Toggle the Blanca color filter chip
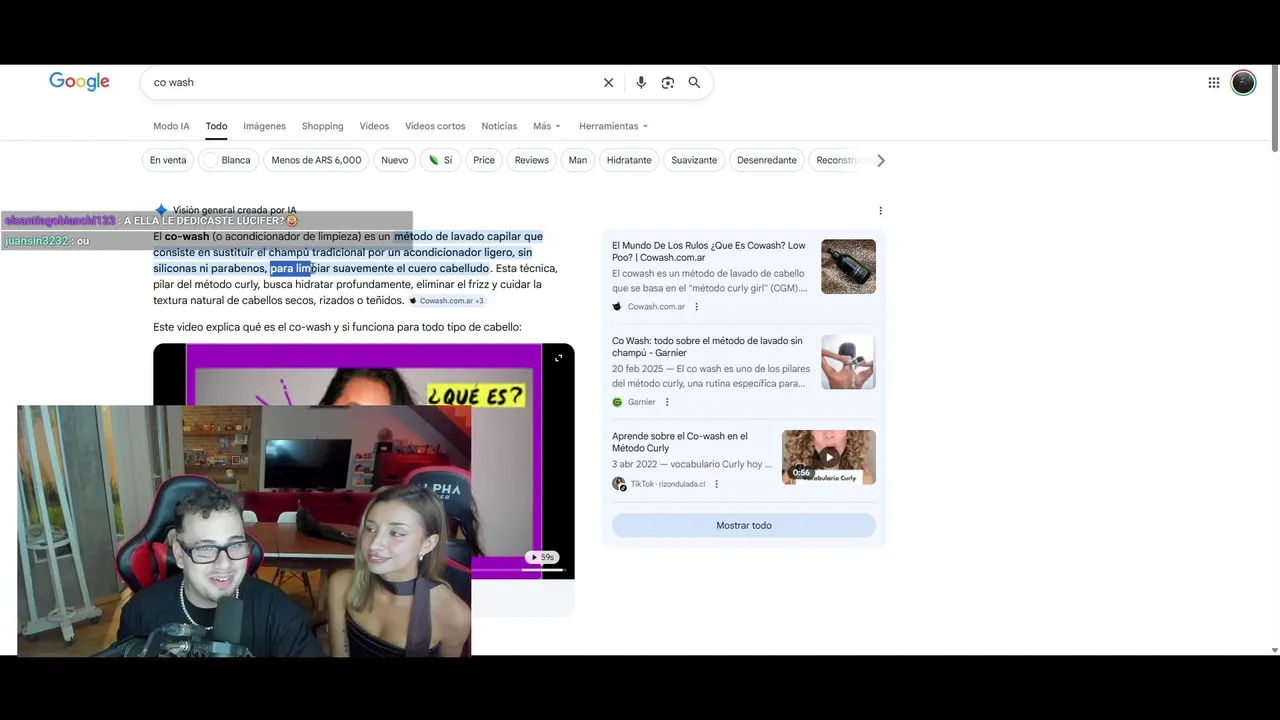The height and width of the screenshot is (720, 1280). pyautogui.click(x=229, y=160)
